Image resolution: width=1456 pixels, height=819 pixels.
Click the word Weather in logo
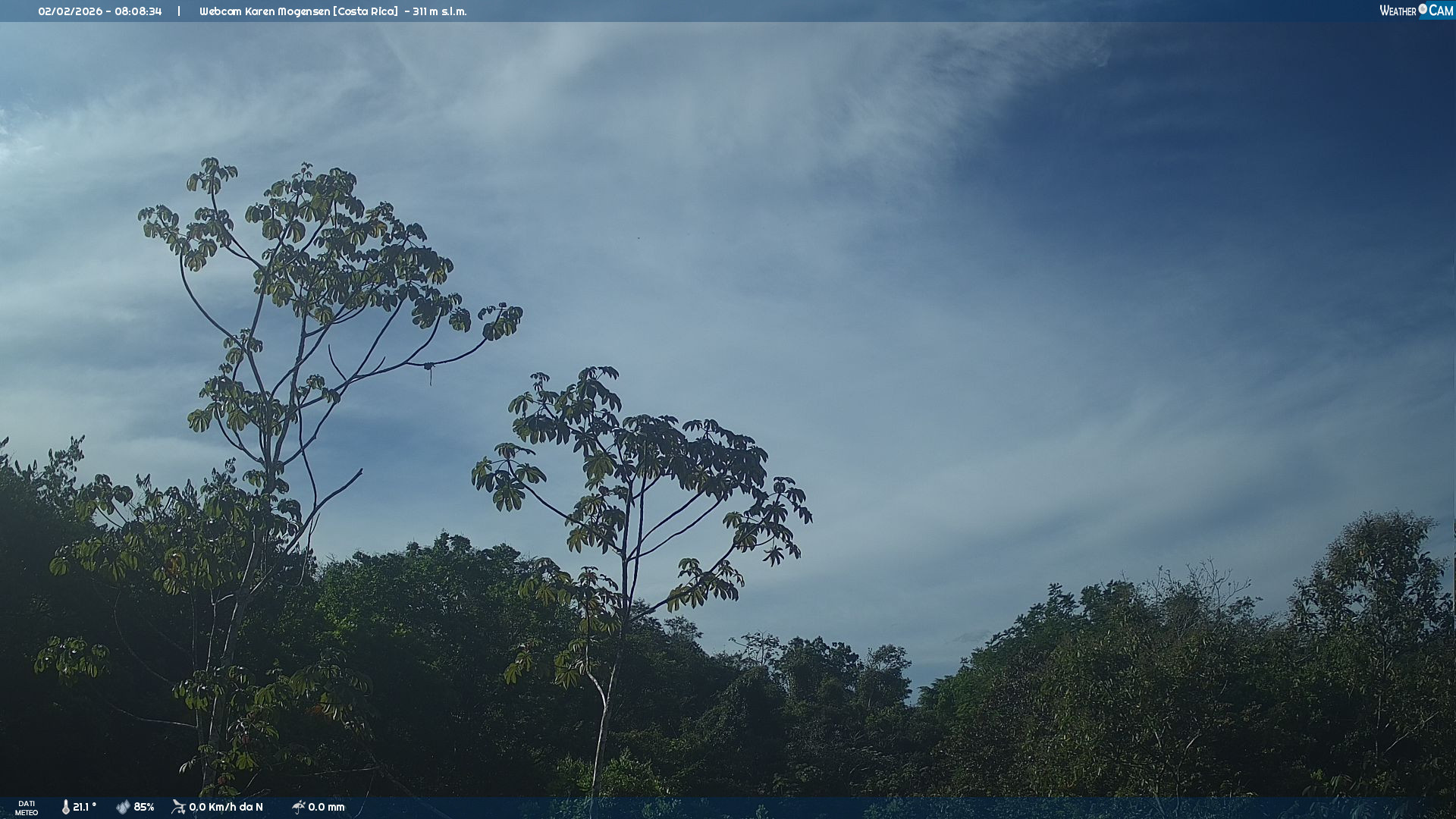1398,11
